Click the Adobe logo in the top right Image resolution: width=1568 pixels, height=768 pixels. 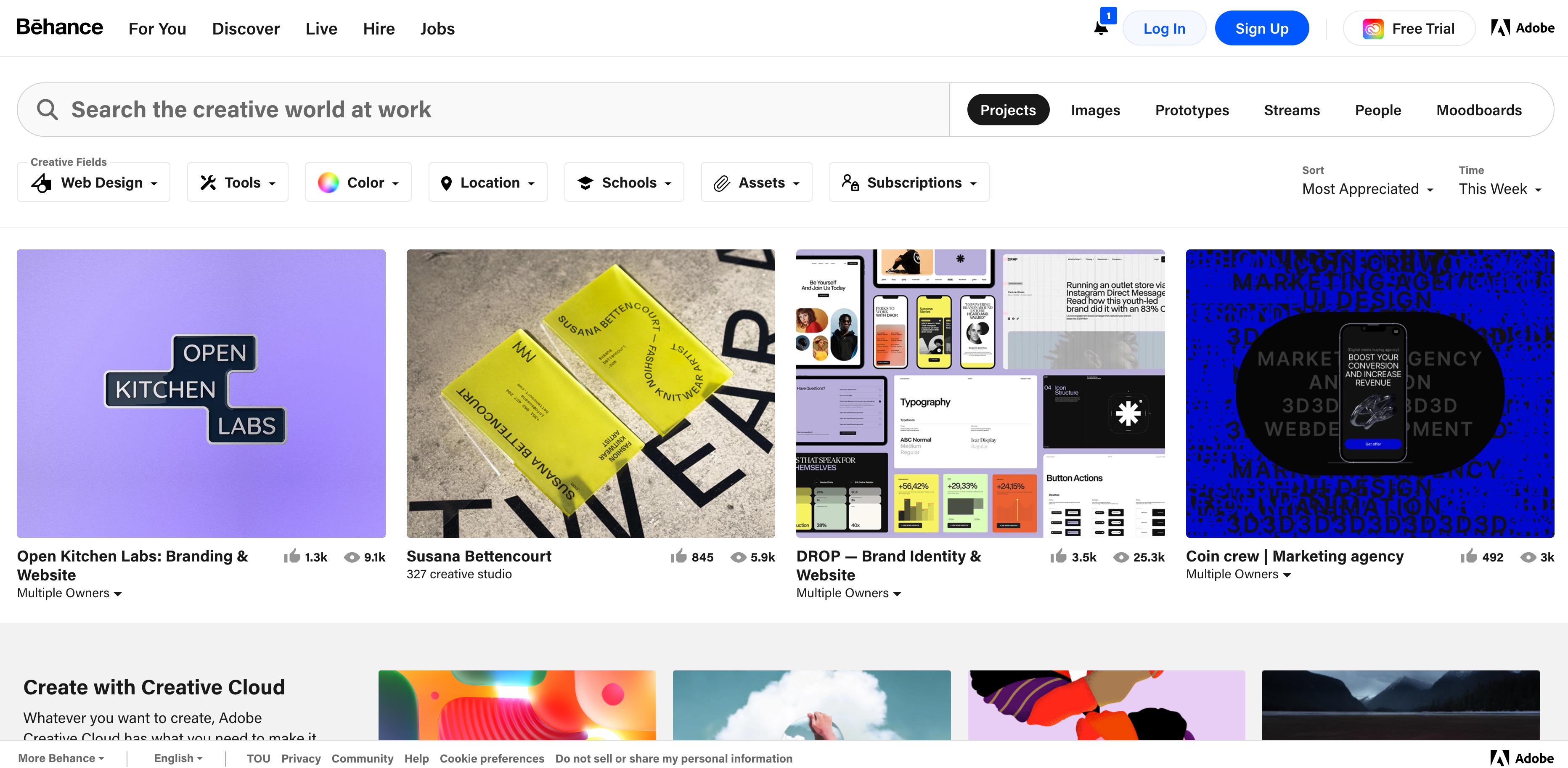1522,27
